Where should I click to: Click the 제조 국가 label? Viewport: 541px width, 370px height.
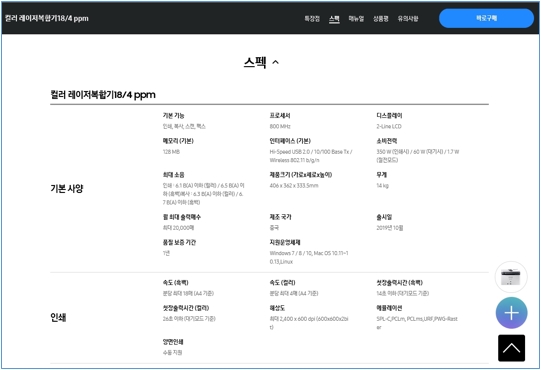pyautogui.click(x=281, y=217)
